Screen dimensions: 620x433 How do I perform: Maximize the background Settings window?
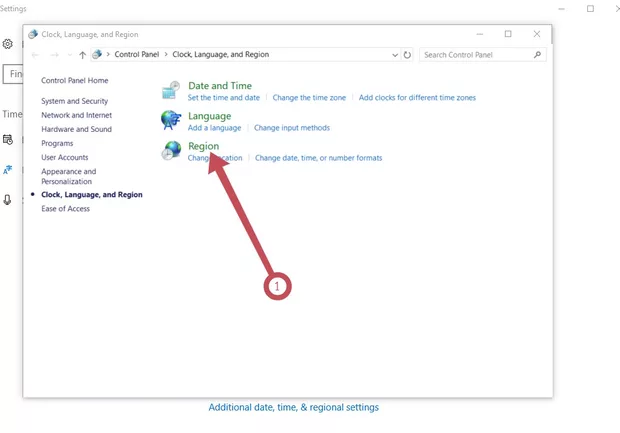[590, 9]
